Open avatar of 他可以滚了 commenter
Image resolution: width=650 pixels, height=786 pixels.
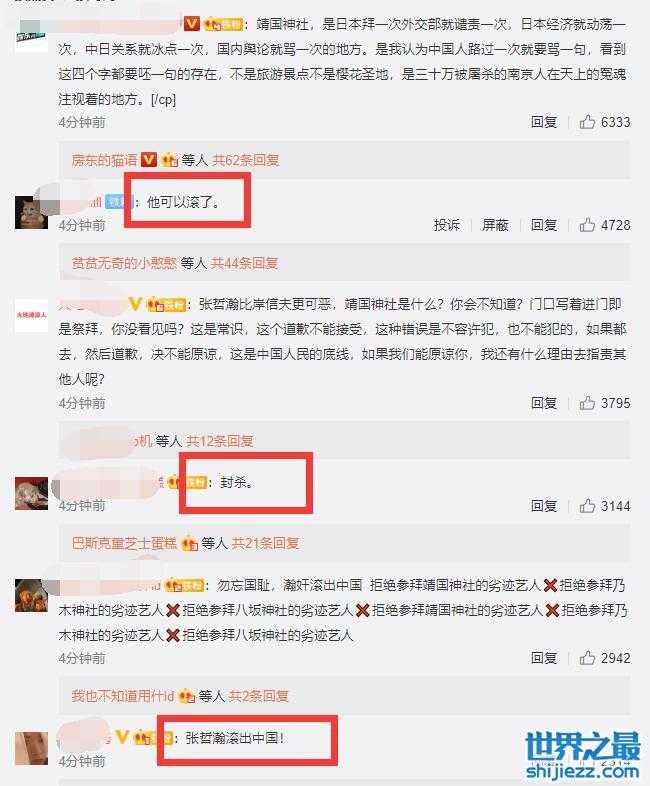tap(31, 213)
